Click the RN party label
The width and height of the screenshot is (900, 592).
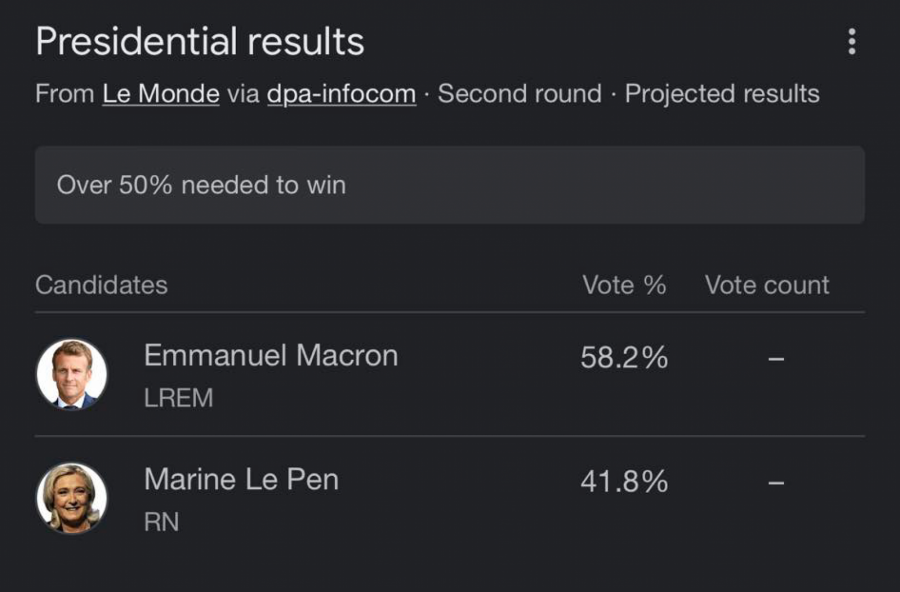click(161, 522)
